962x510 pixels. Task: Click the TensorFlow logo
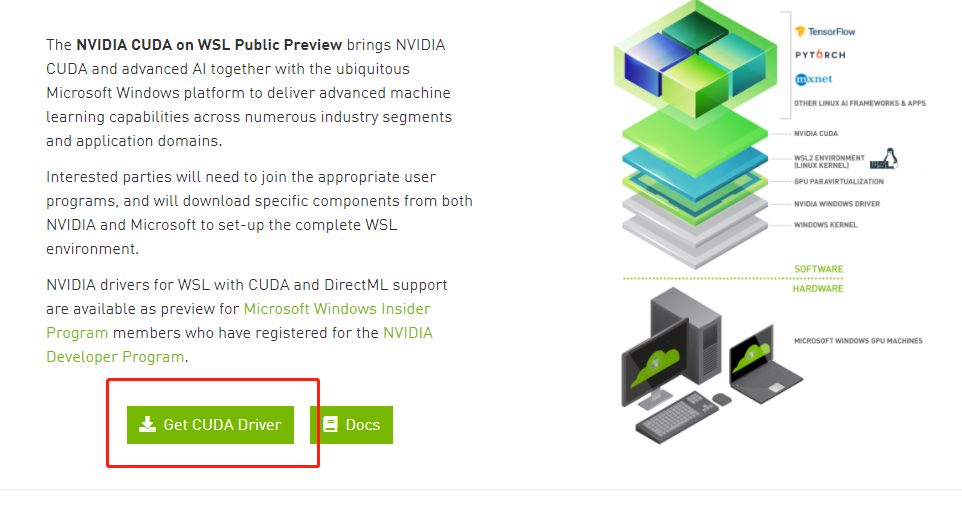click(x=825, y=31)
